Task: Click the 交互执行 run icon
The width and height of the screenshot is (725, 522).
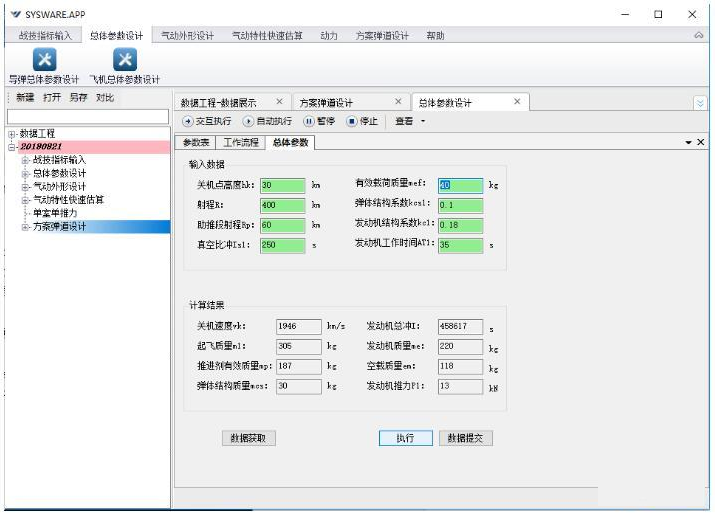Action: point(188,121)
